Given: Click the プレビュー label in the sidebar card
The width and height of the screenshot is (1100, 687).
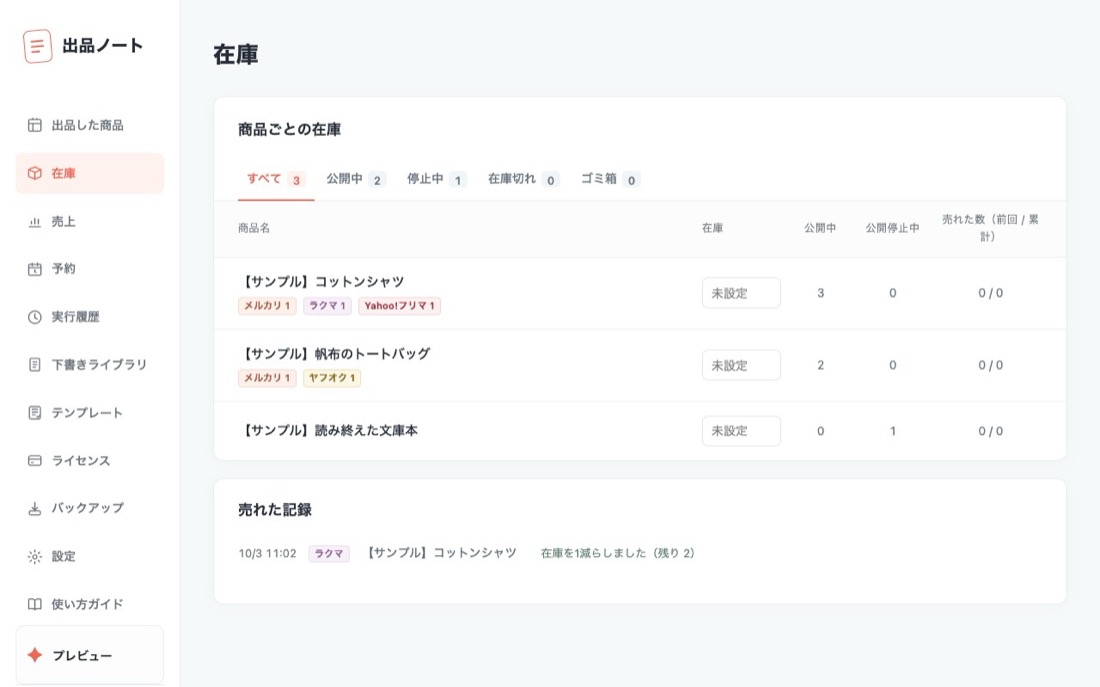Looking at the screenshot, I should pos(82,655).
